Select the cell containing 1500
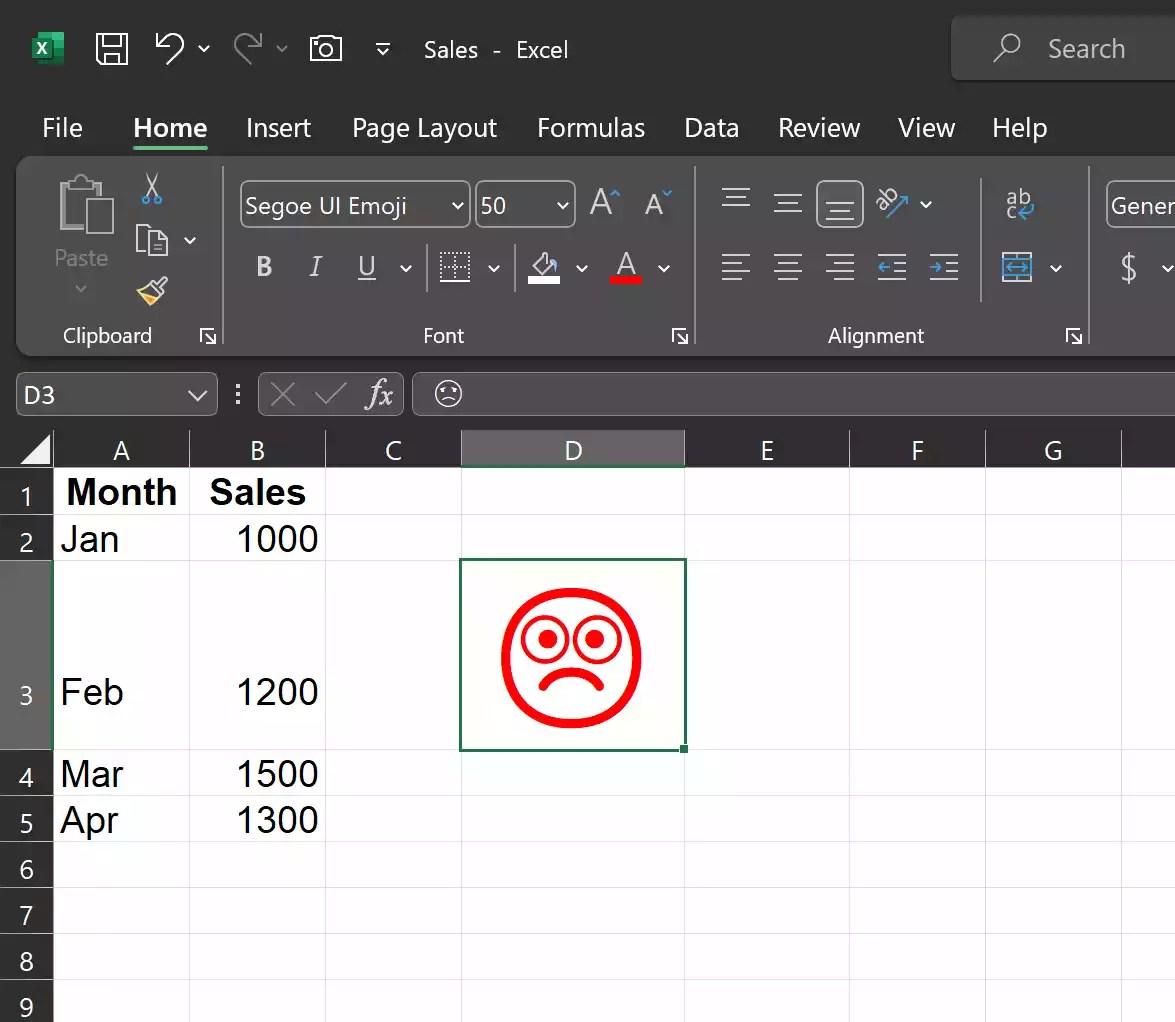 coord(257,773)
